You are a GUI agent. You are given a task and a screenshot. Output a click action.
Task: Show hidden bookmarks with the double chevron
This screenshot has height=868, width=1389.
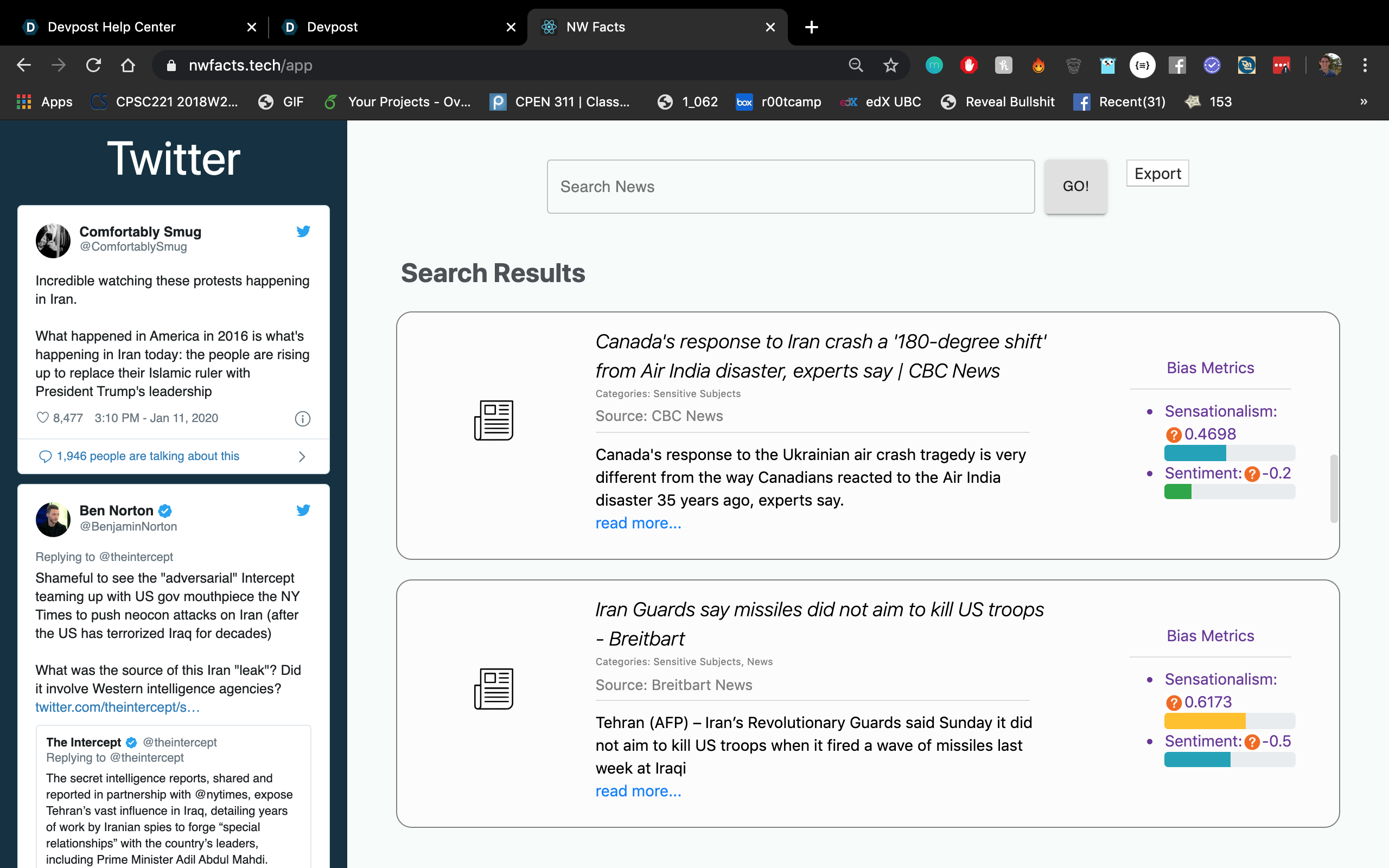point(1363,101)
